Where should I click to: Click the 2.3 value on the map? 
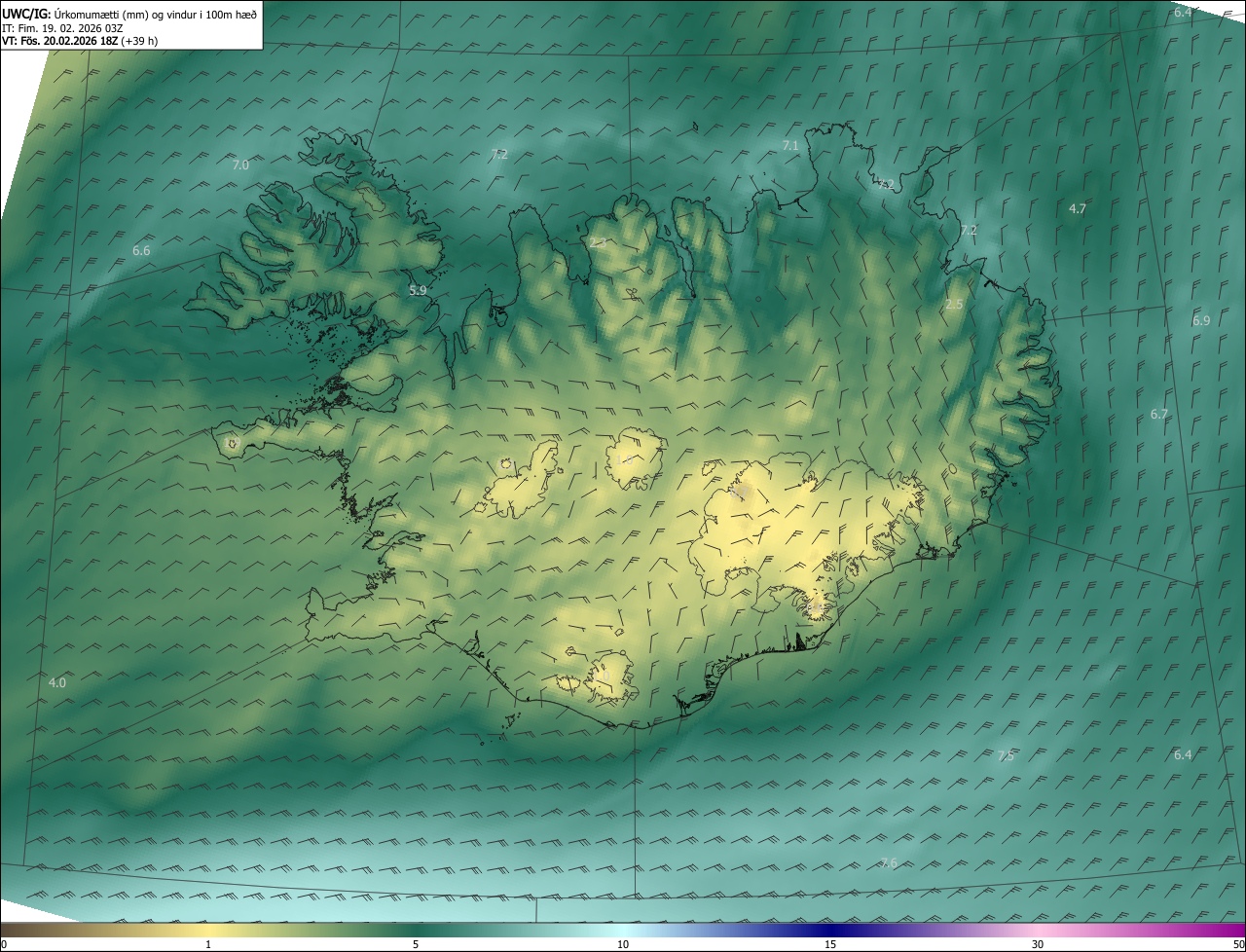[598, 242]
